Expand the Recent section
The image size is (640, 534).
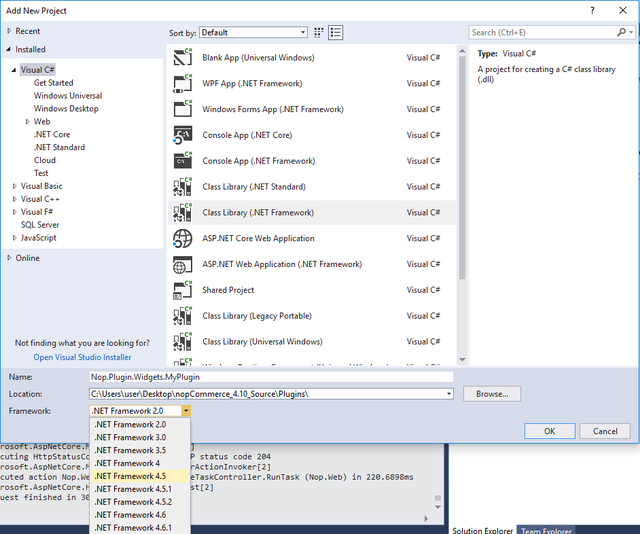click(x=9, y=31)
